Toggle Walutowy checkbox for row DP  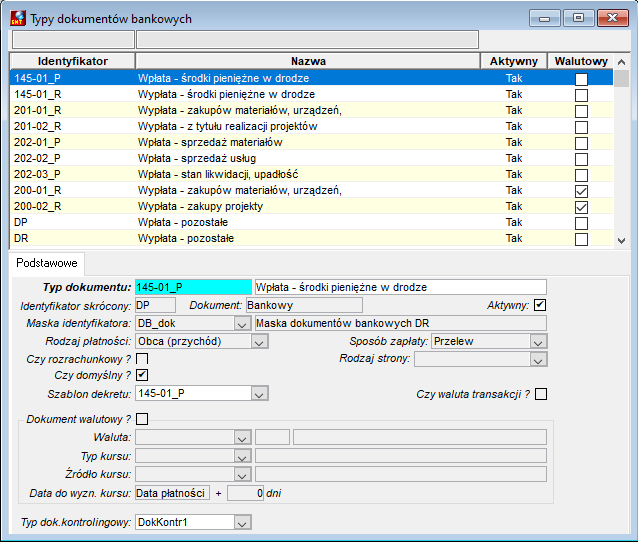point(581,223)
